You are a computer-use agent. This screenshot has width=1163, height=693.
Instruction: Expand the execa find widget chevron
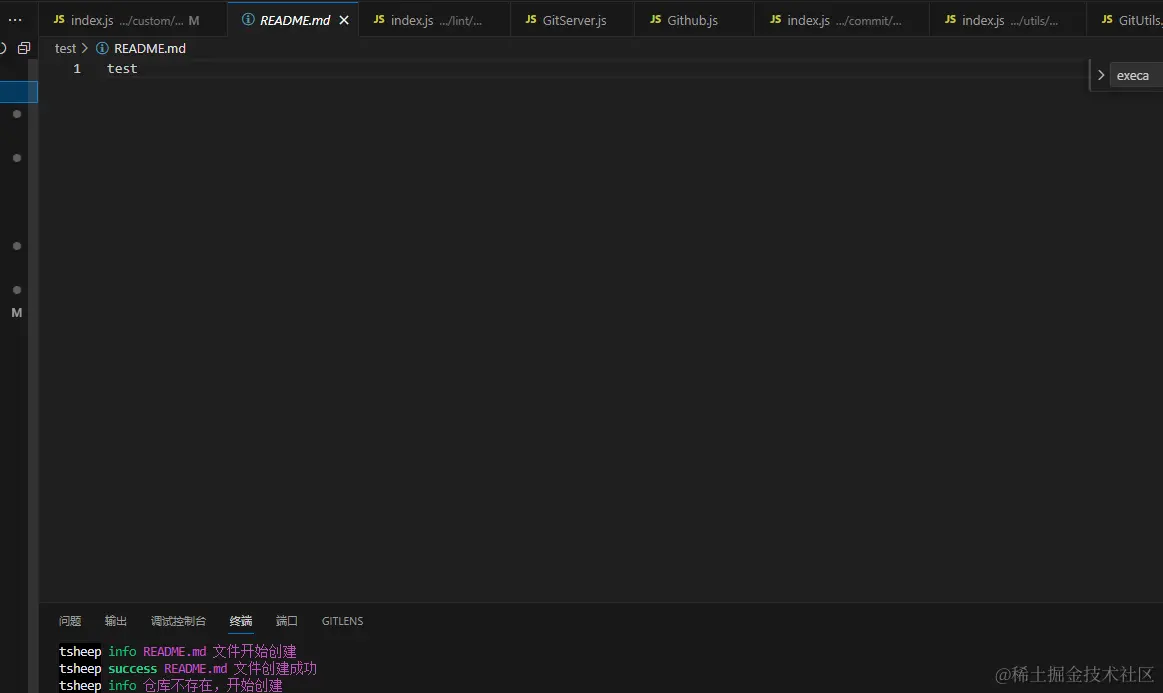1101,76
